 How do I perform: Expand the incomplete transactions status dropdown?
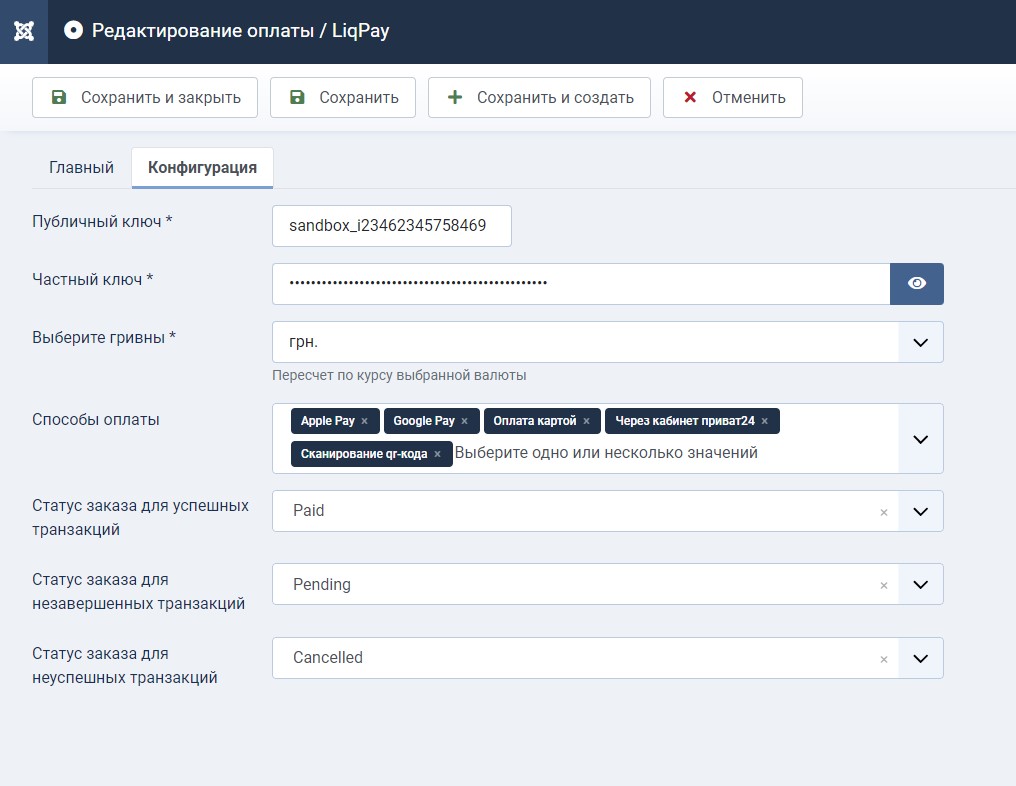[920, 585]
